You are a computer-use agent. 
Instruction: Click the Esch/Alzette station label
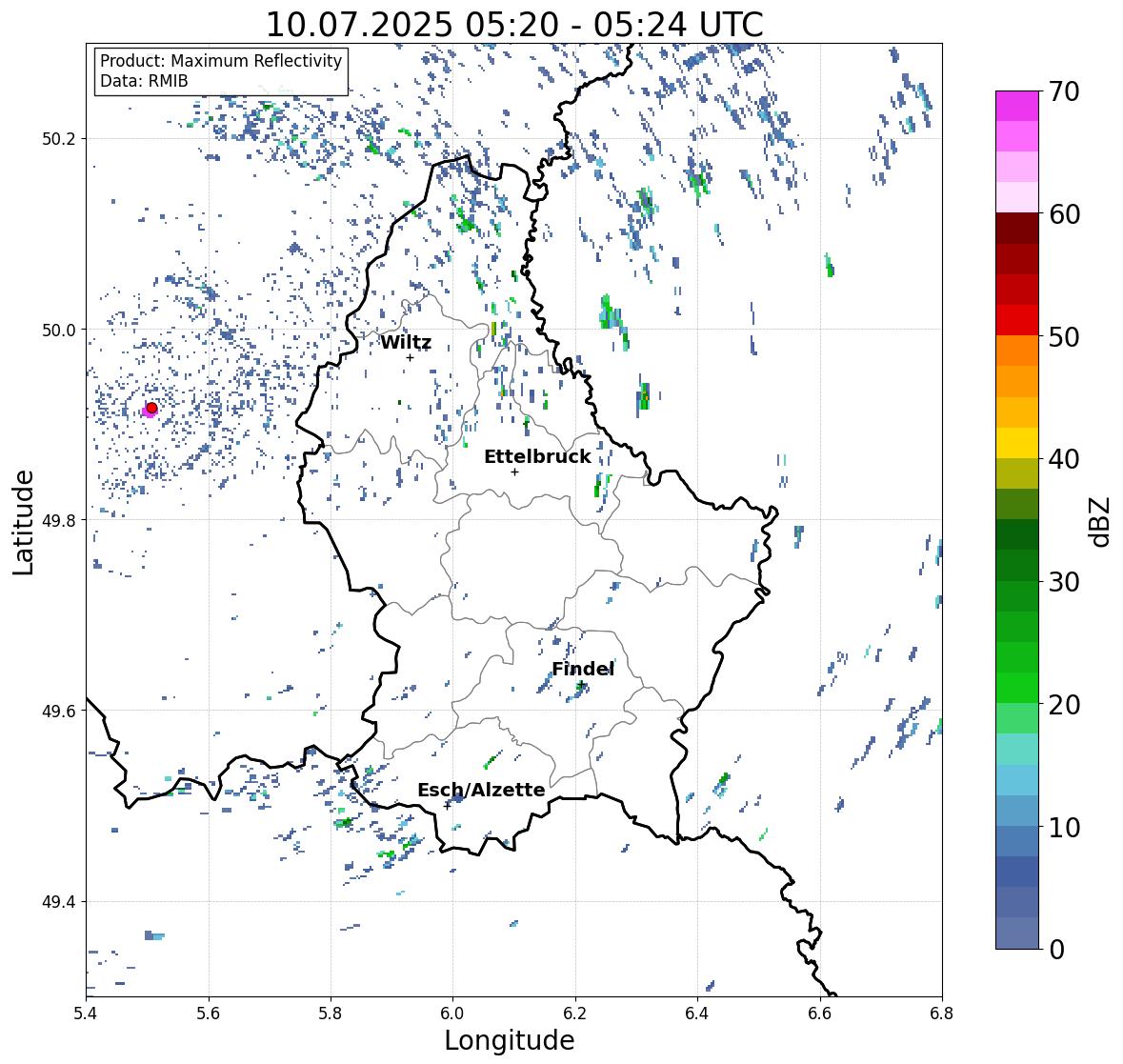(481, 790)
